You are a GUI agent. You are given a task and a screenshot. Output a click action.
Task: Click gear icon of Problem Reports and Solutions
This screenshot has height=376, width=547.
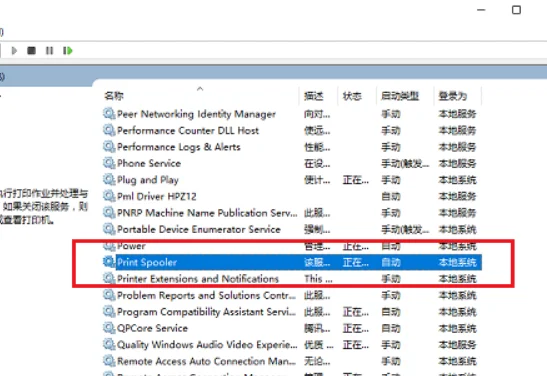(x=109, y=295)
